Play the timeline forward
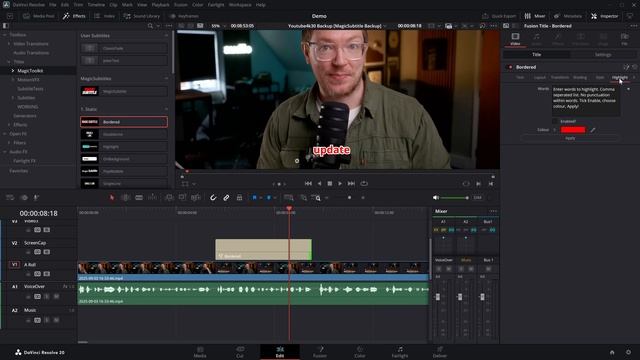 coord(340,184)
